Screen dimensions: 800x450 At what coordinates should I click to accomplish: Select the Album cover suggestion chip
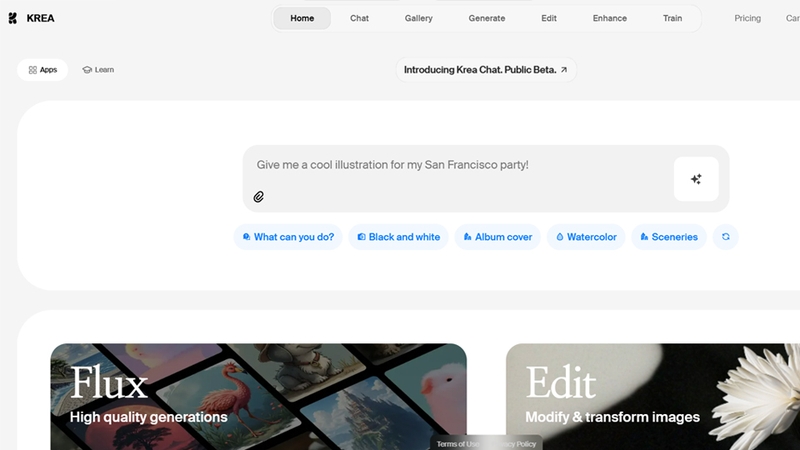pos(497,237)
